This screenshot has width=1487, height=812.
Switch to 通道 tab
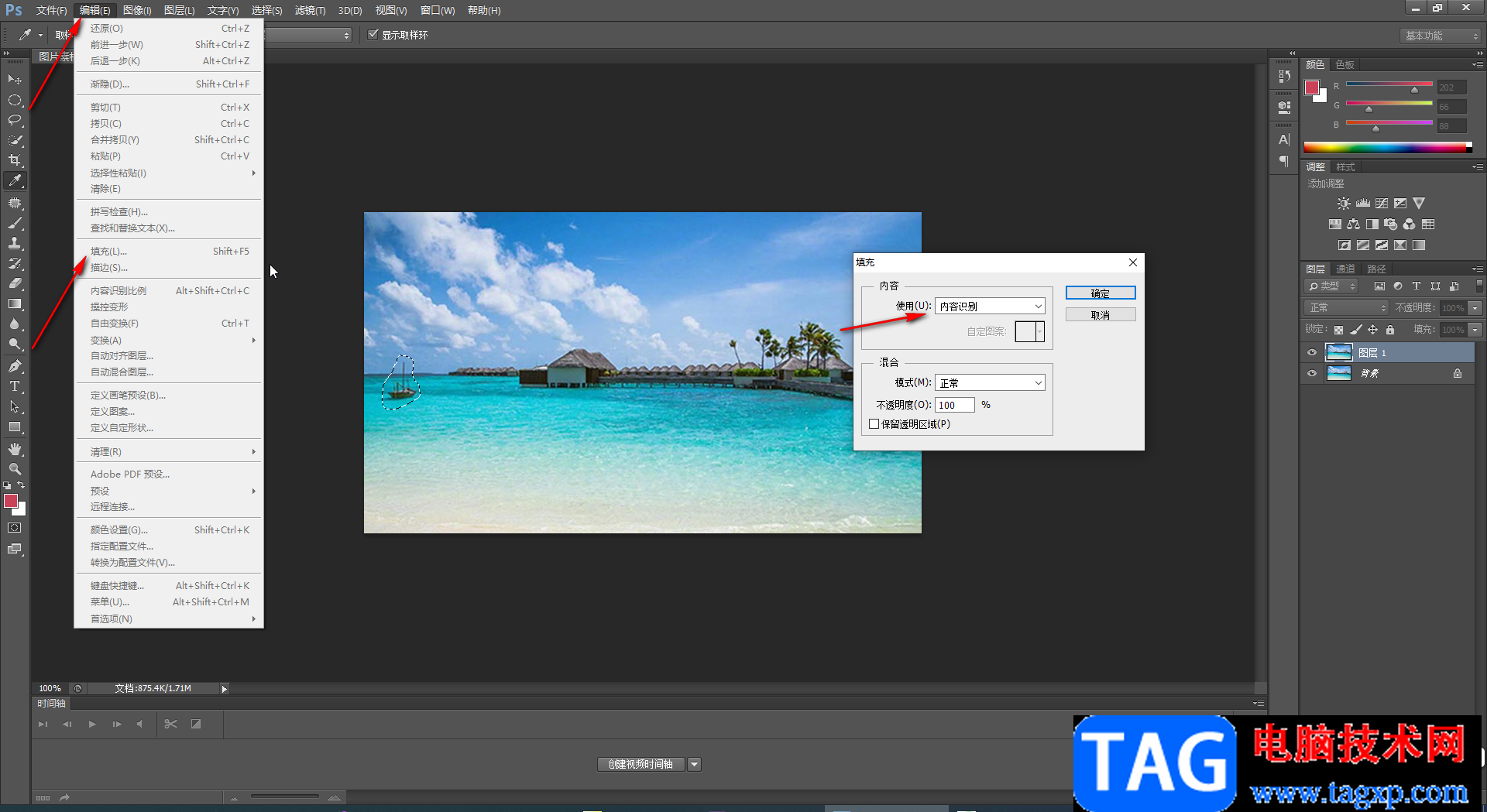tap(1345, 269)
